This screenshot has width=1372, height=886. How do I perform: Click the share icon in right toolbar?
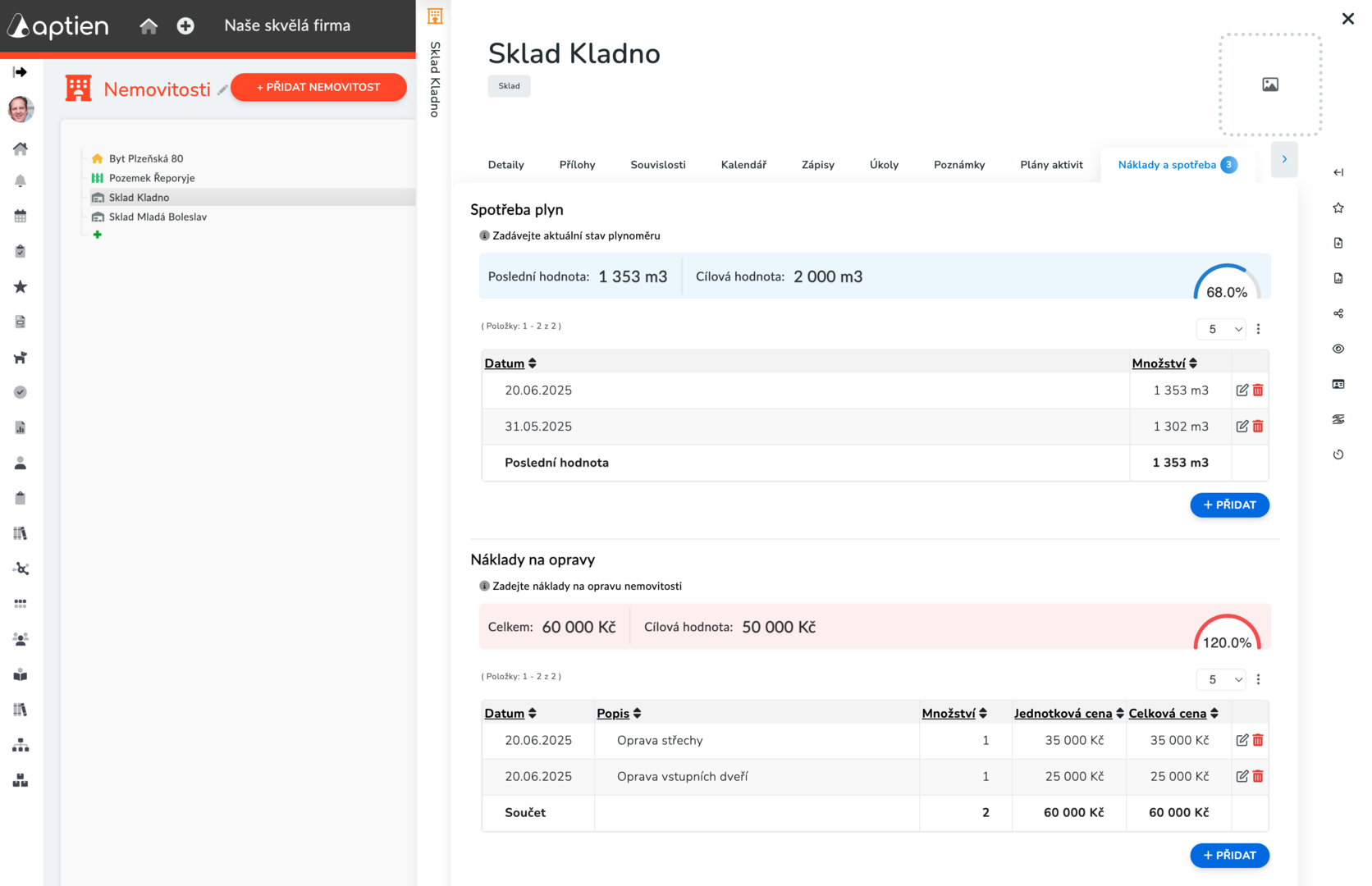1338,313
